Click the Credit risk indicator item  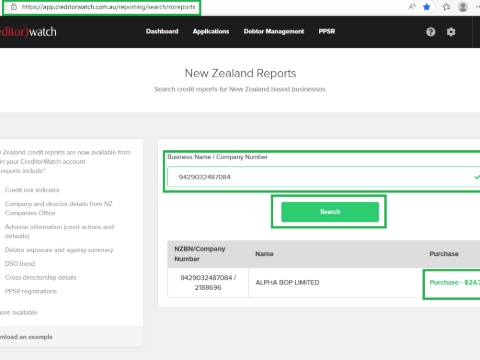pyautogui.click(x=32, y=190)
